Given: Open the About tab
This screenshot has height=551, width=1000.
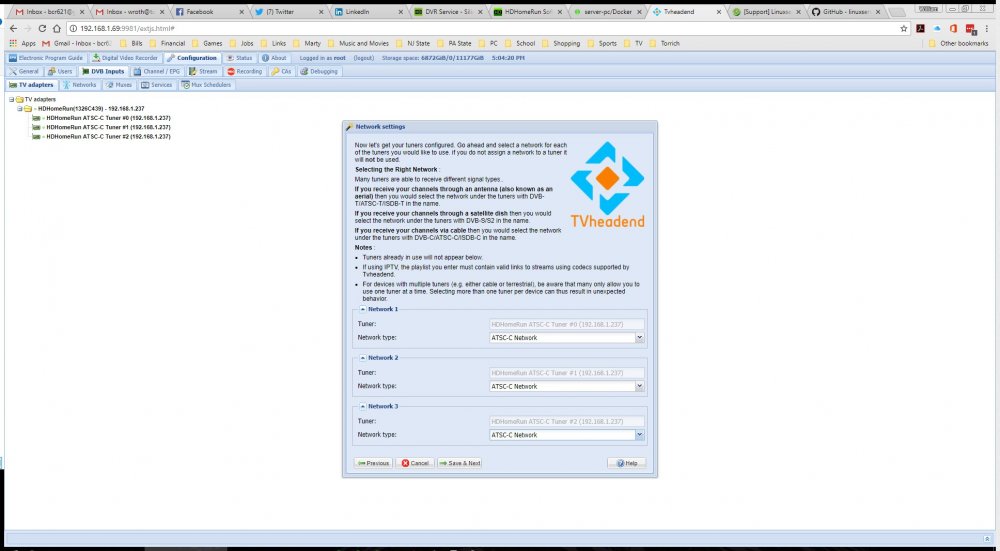Looking at the screenshot, I should pyautogui.click(x=274, y=58).
